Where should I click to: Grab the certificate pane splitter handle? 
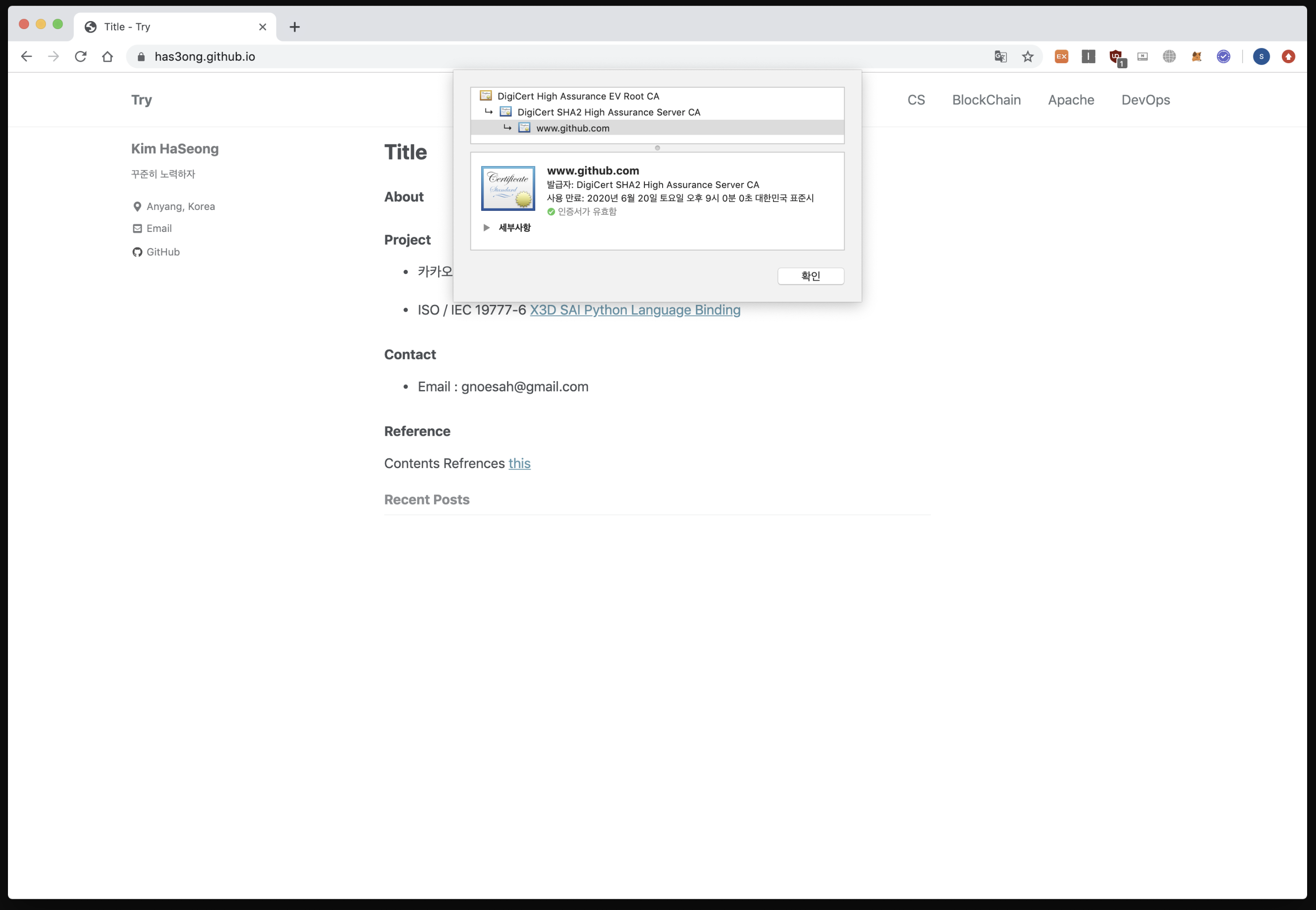coord(657,148)
